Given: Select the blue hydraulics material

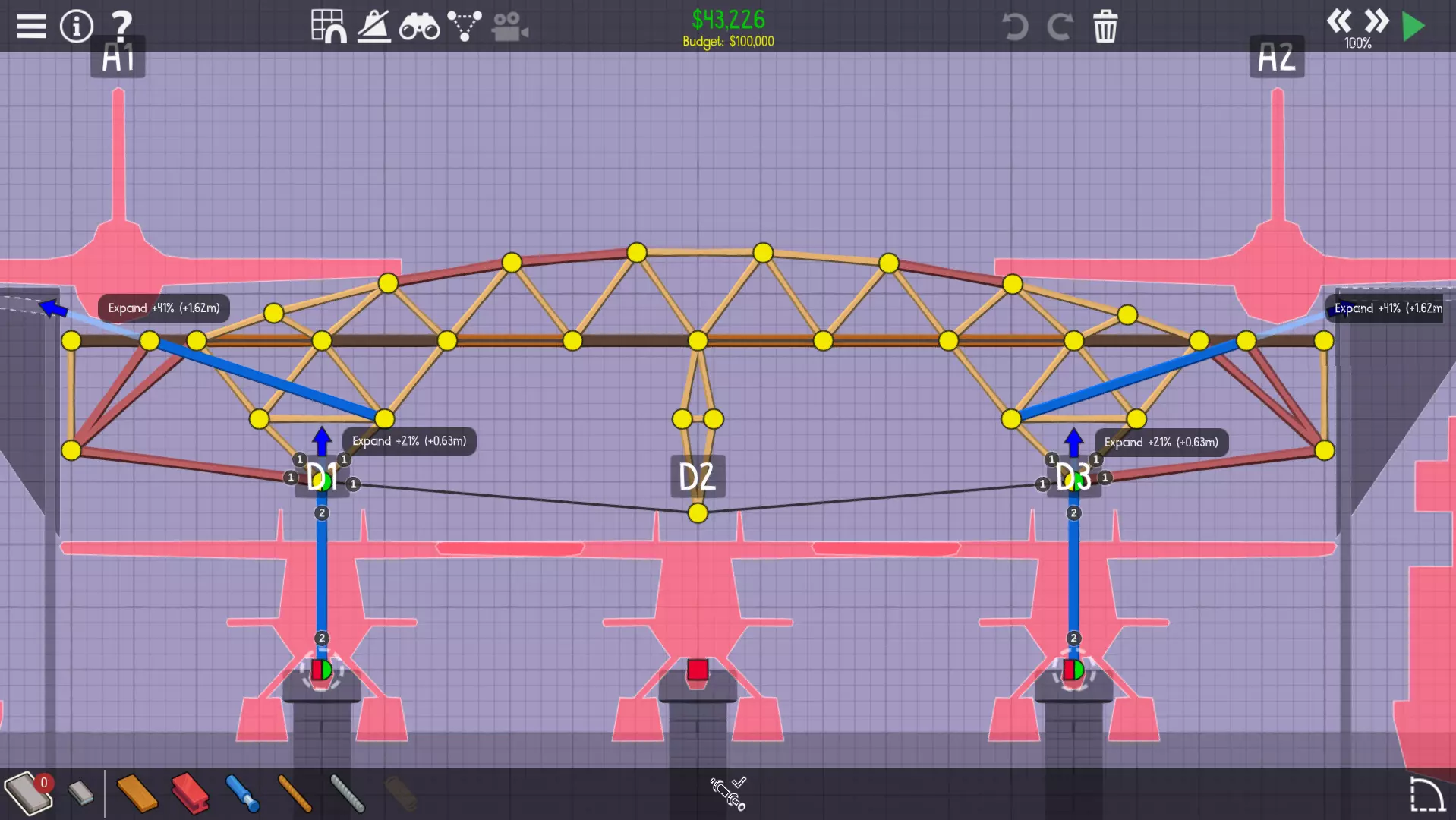Looking at the screenshot, I should (243, 793).
